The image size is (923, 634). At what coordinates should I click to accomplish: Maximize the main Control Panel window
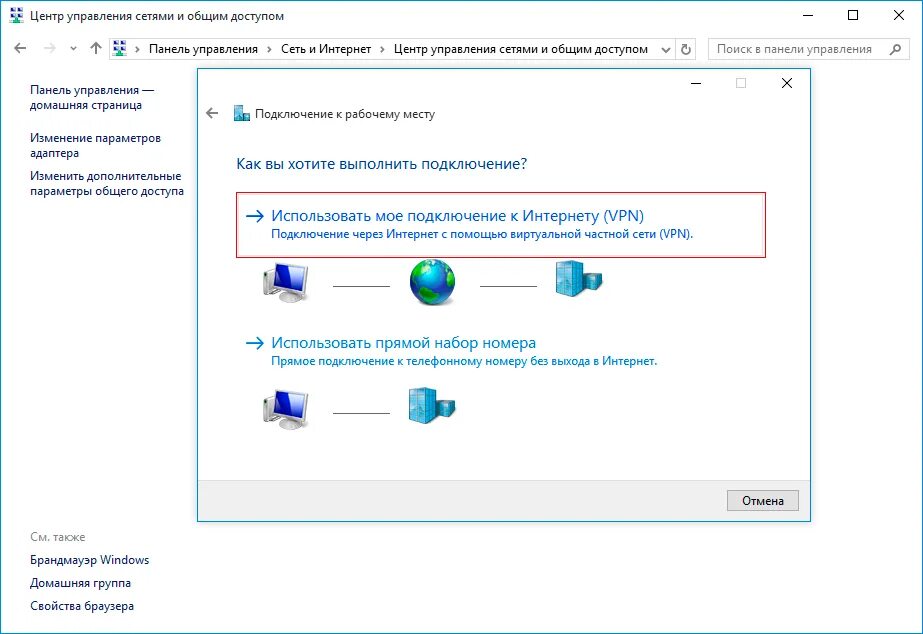click(x=853, y=15)
